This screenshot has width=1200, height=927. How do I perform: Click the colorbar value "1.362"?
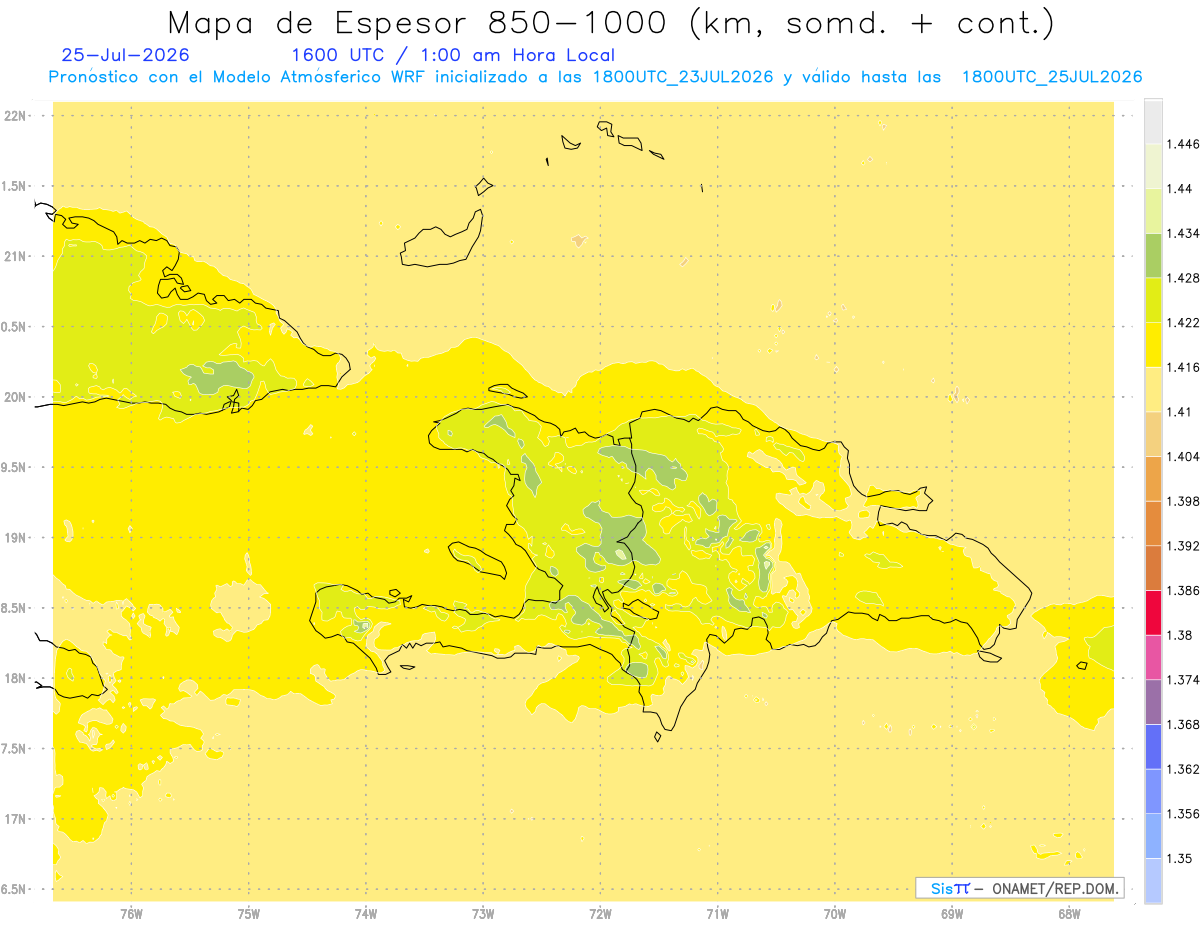(x=1183, y=769)
